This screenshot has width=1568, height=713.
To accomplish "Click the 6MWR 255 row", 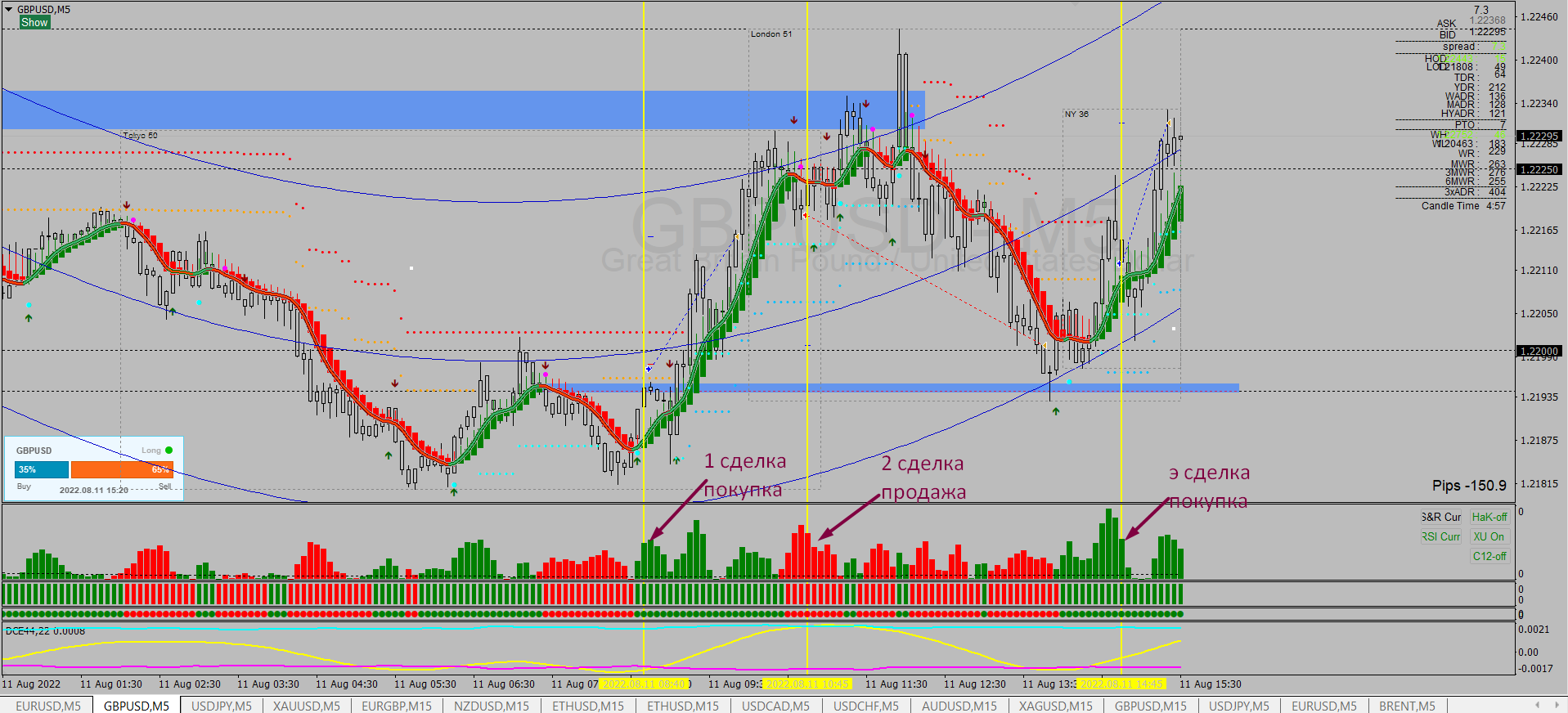I will (1475, 182).
